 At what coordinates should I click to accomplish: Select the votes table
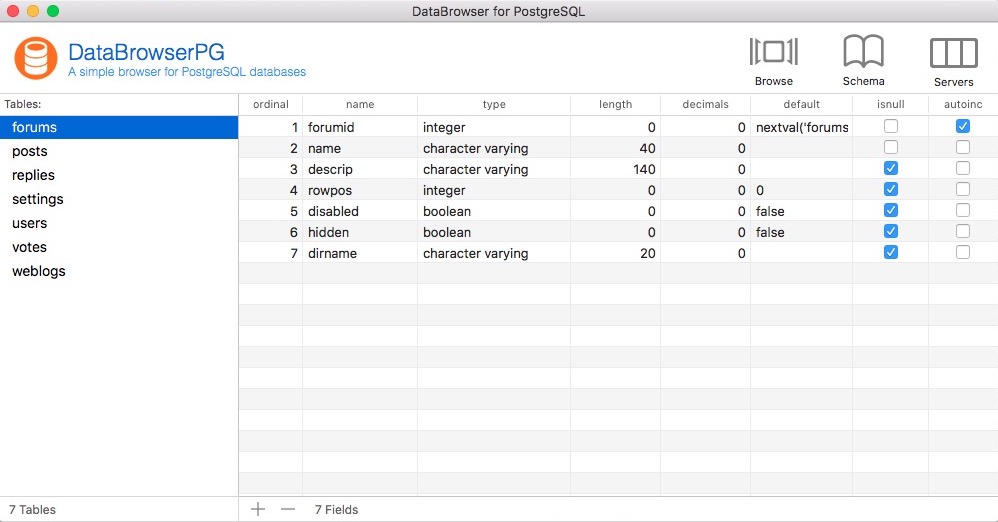(119, 247)
